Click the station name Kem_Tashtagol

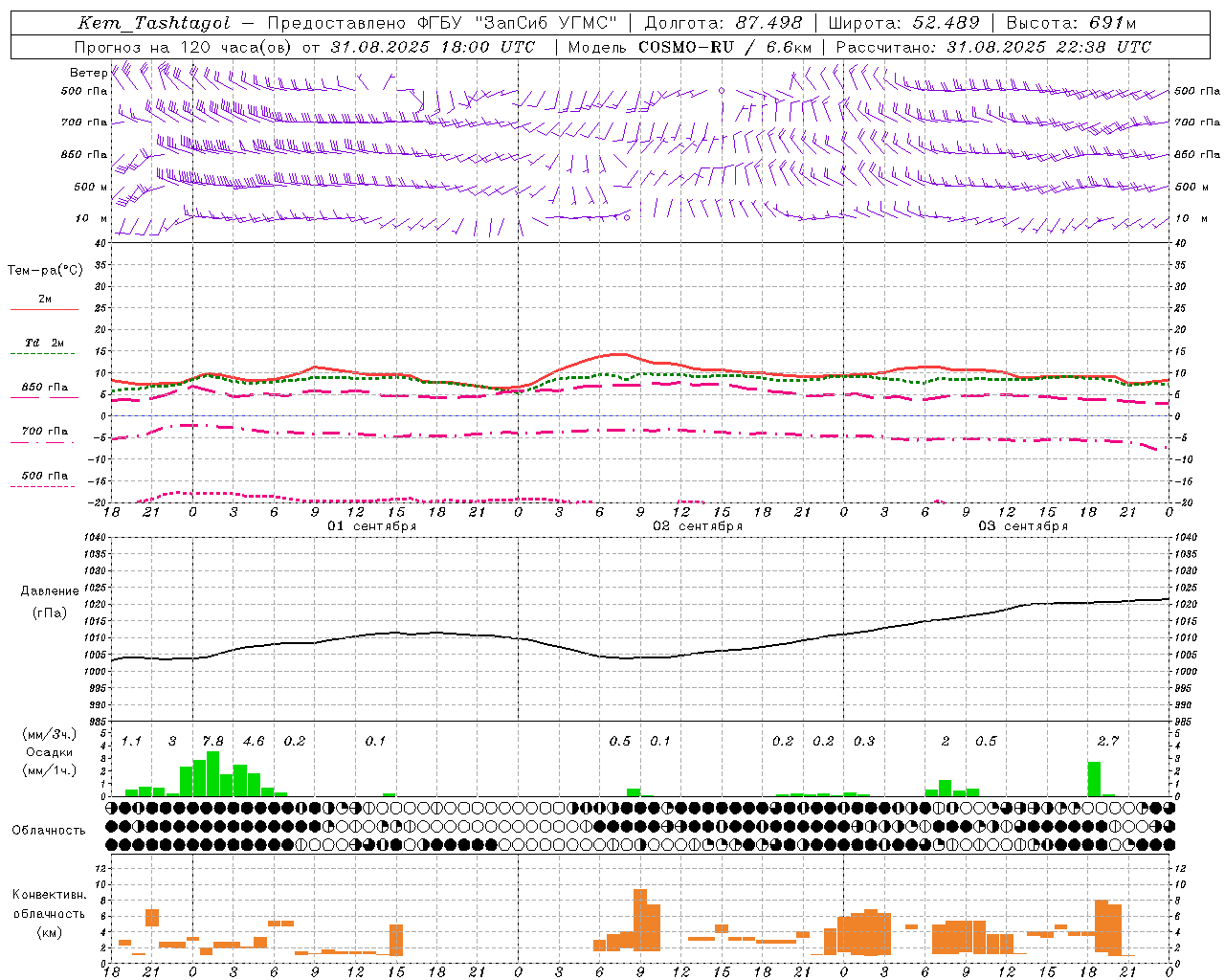(x=154, y=23)
